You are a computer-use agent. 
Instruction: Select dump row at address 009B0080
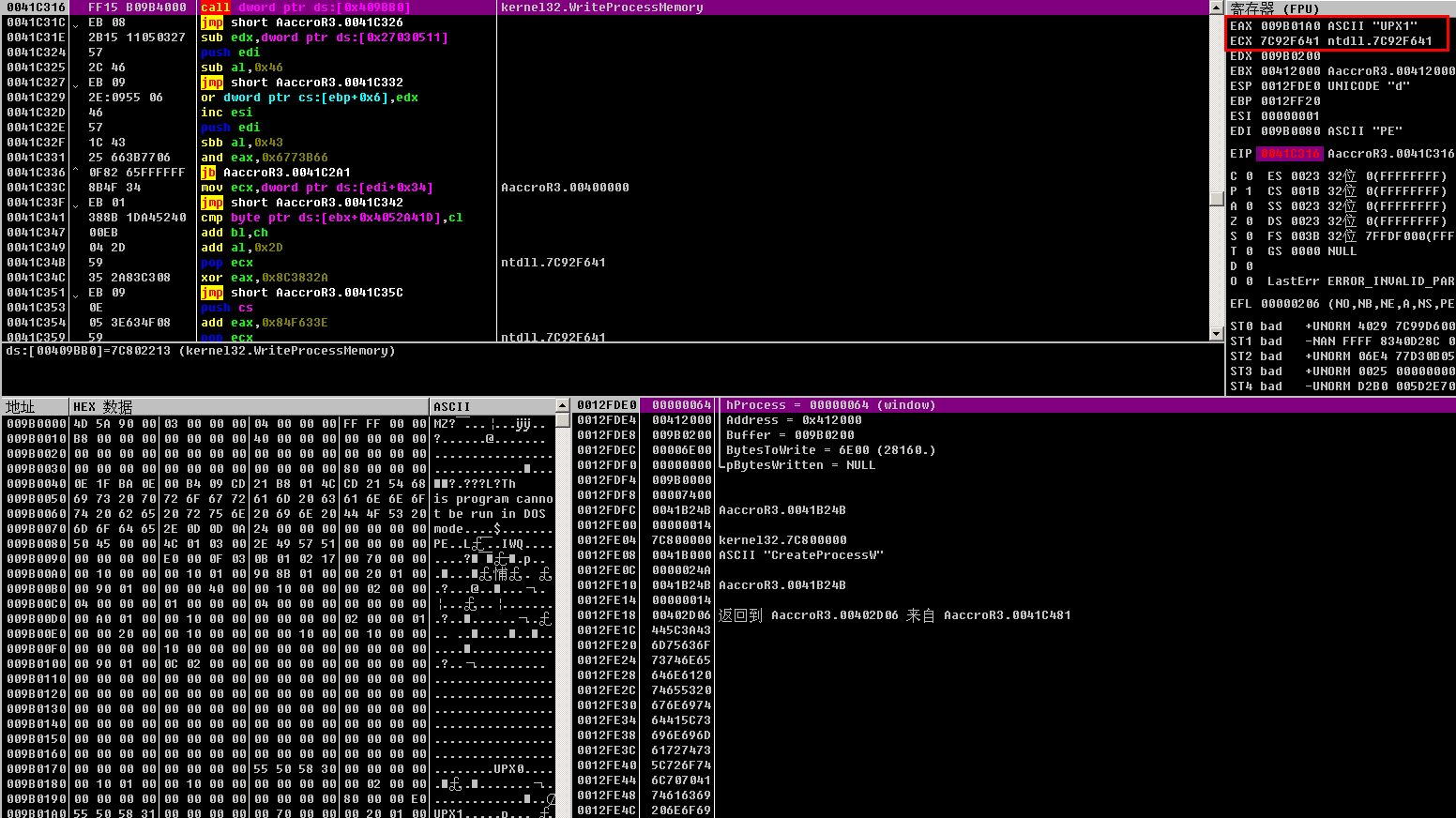[279, 544]
